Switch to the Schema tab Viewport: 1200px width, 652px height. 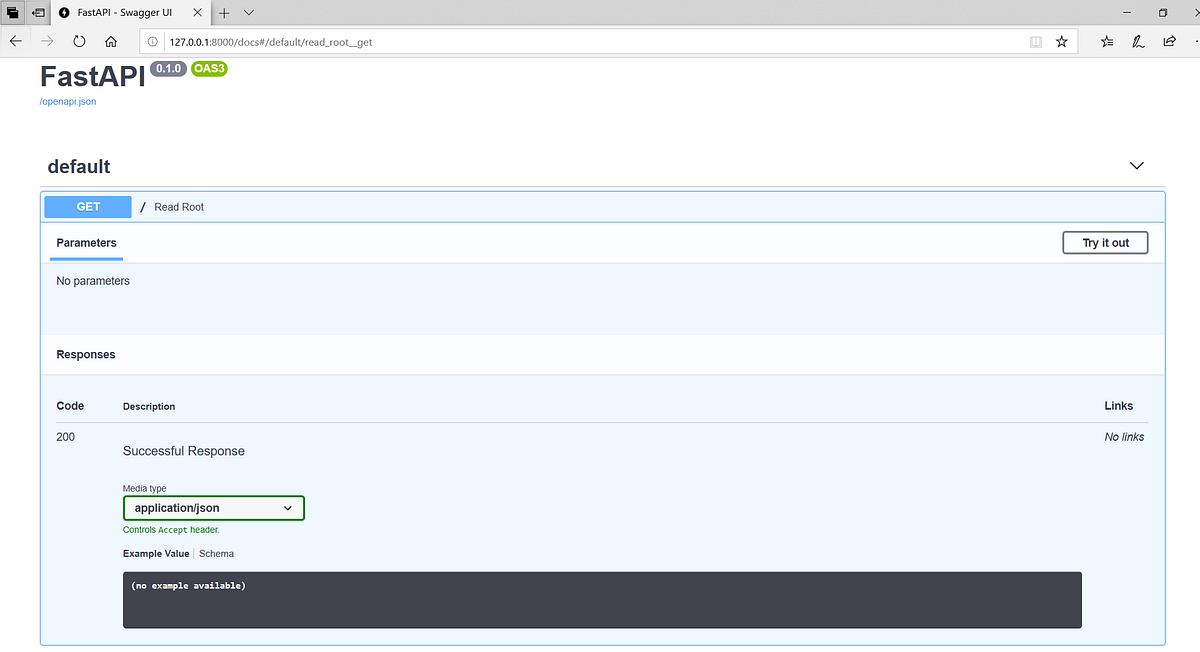(216, 553)
